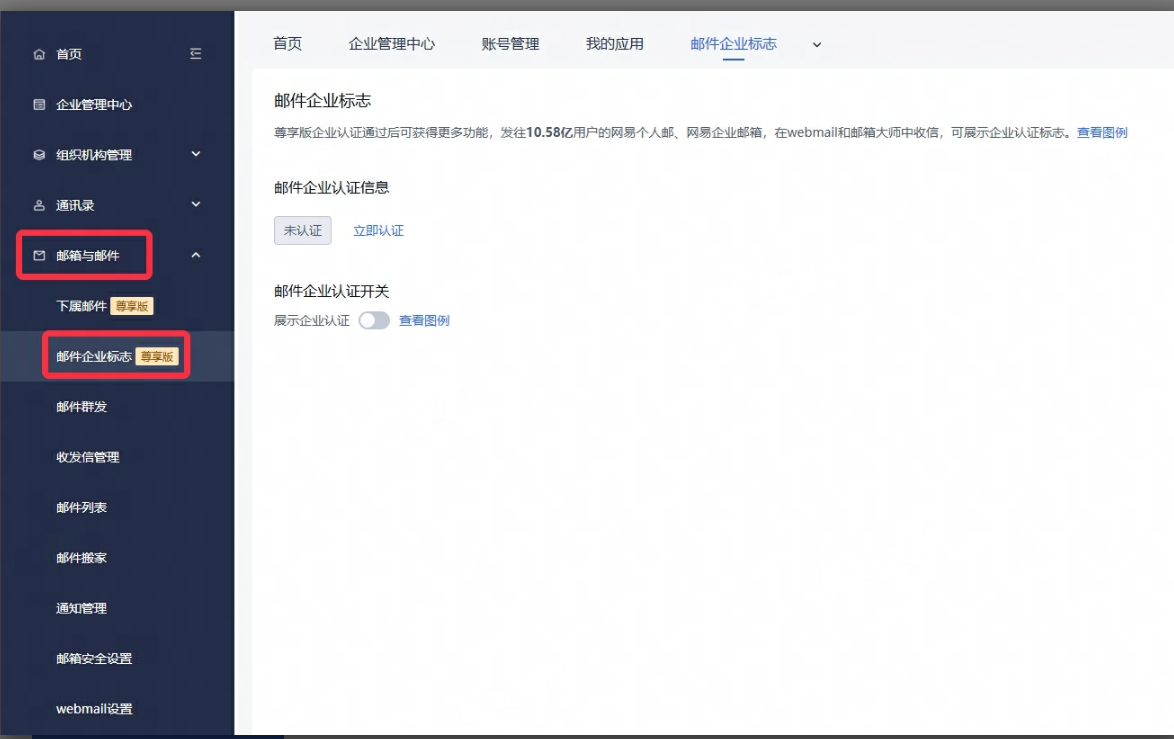This screenshot has width=1174, height=739.
Task: Collapse the sidebar using the menu fold icon
Action: coord(195,54)
